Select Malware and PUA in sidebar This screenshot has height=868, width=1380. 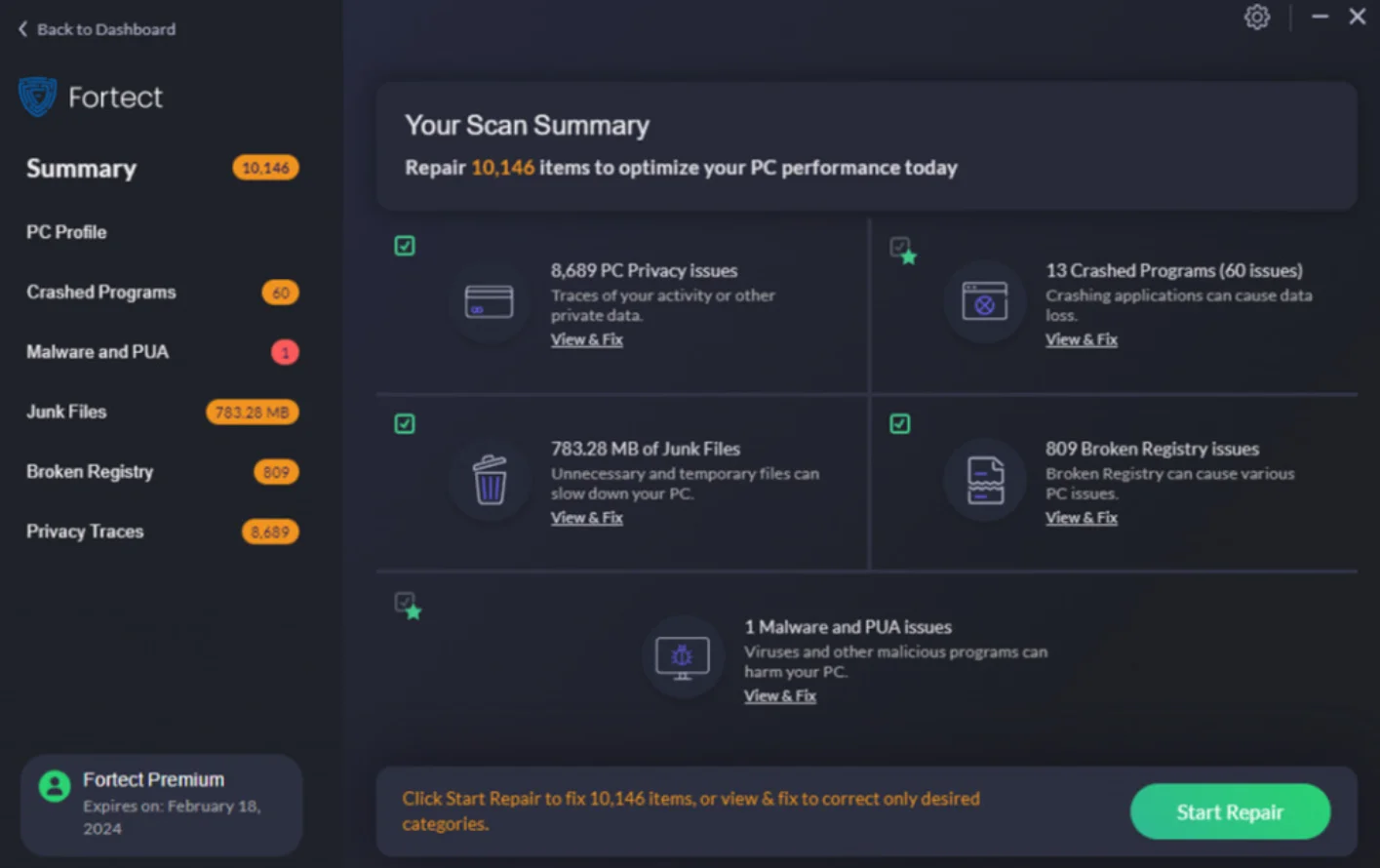[98, 352]
